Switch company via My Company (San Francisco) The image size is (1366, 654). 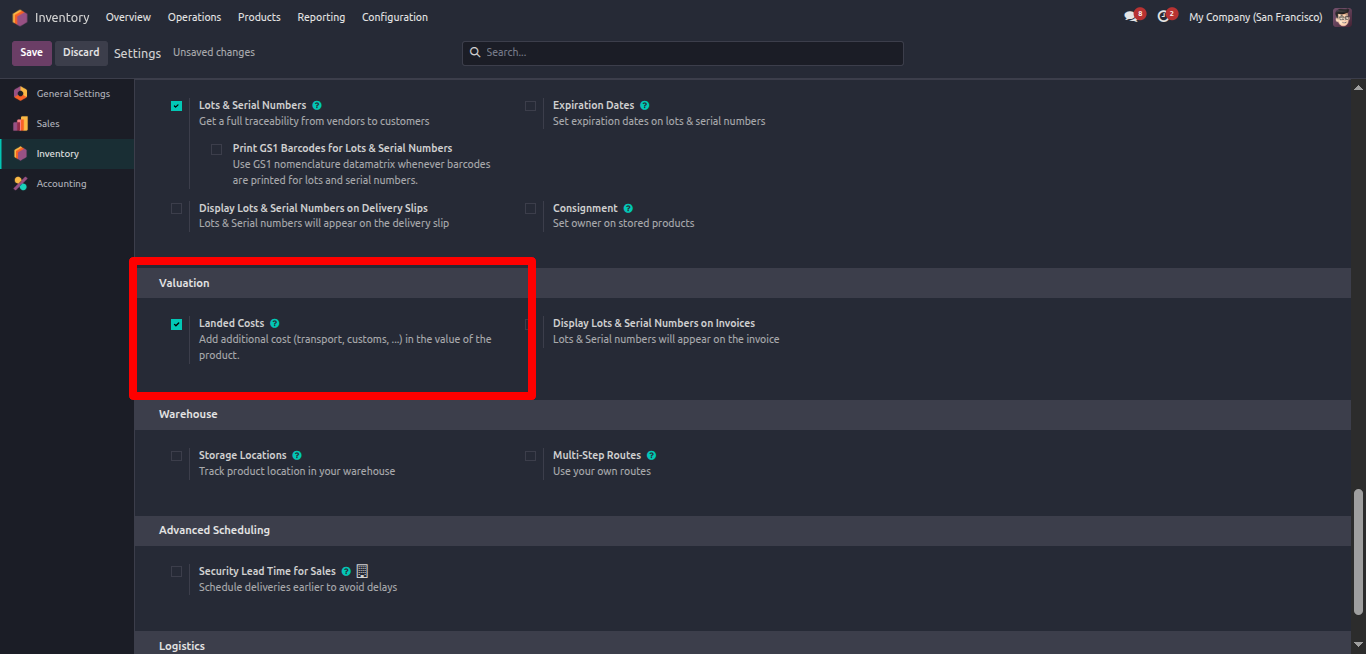[x=1255, y=17]
